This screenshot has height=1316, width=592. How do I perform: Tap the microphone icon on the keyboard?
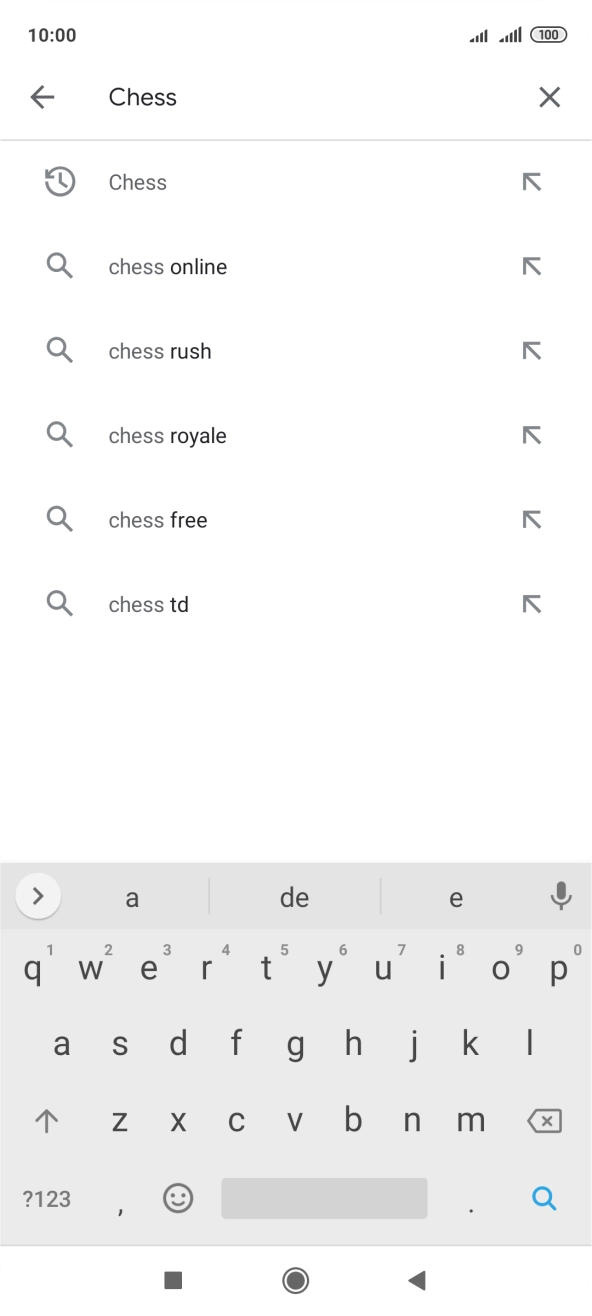click(x=560, y=896)
